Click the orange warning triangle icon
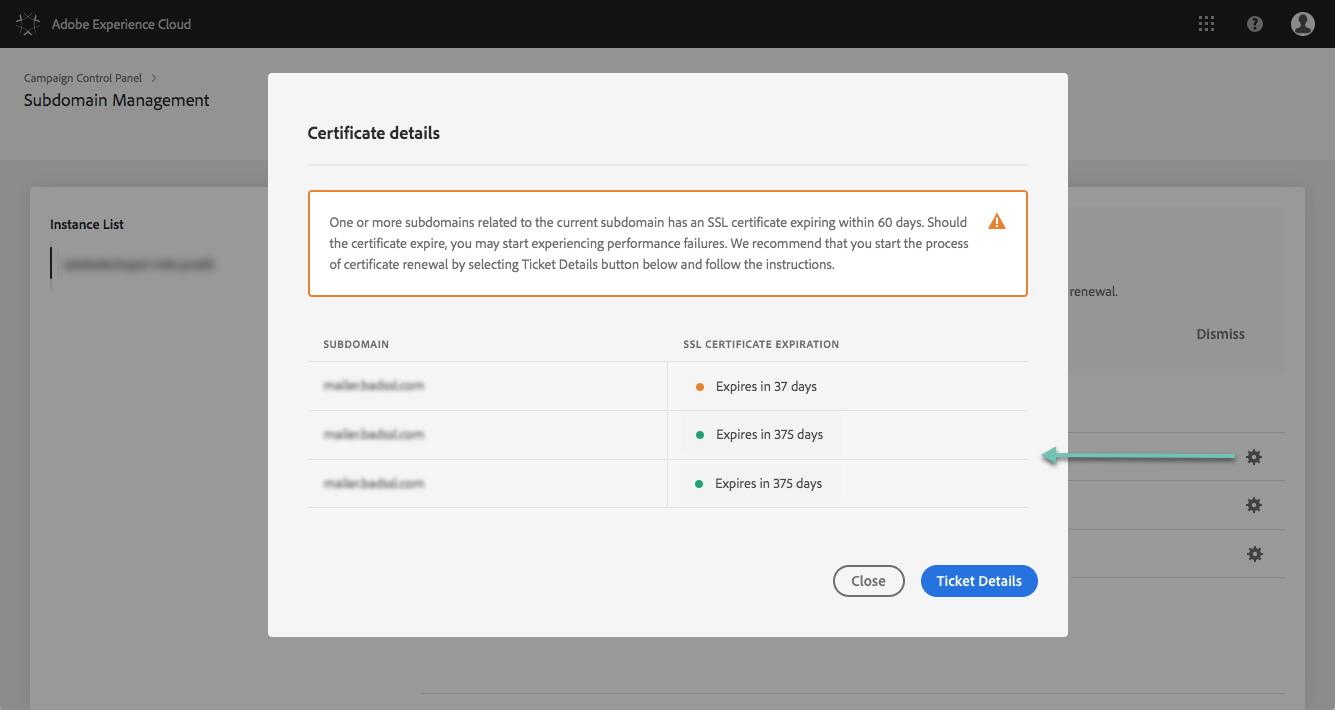The width and height of the screenshot is (1335, 710). click(x=996, y=221)
